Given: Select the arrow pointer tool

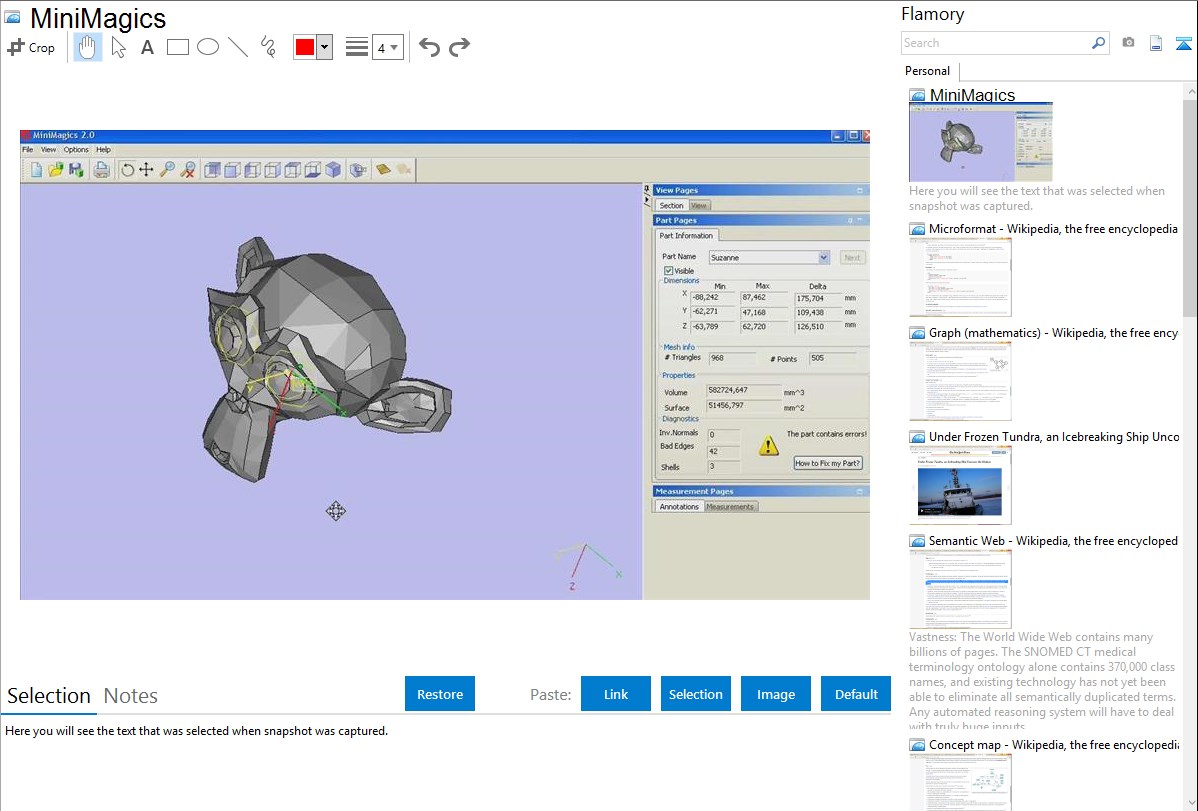Looking at the screenshot, I should 119,47.
